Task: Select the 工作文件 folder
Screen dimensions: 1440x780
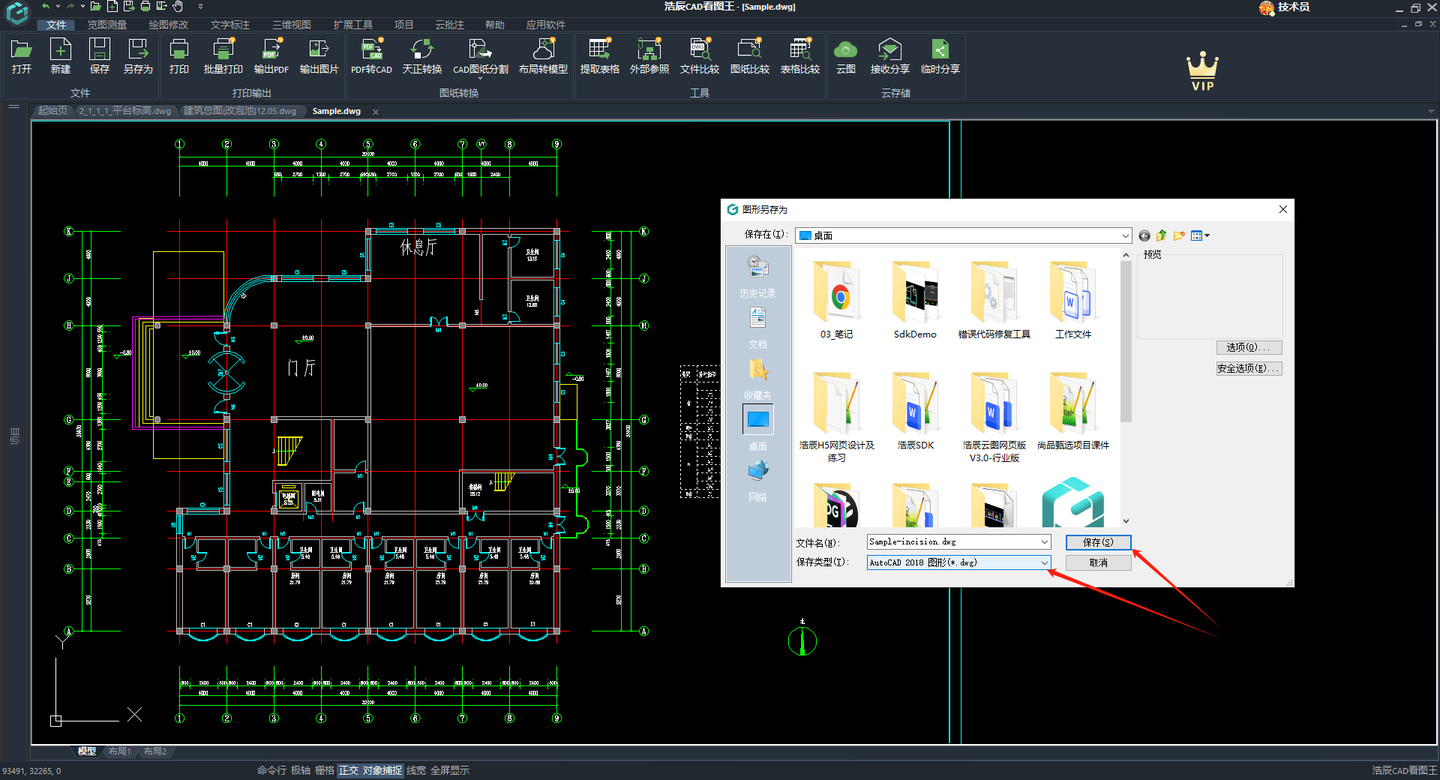Action: pyautogui.click(x=1073, y=299)
